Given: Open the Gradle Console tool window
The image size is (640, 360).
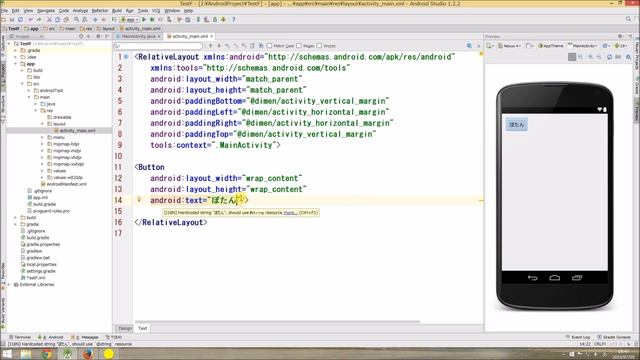Looking at the screenshot, I should (614, 337).
